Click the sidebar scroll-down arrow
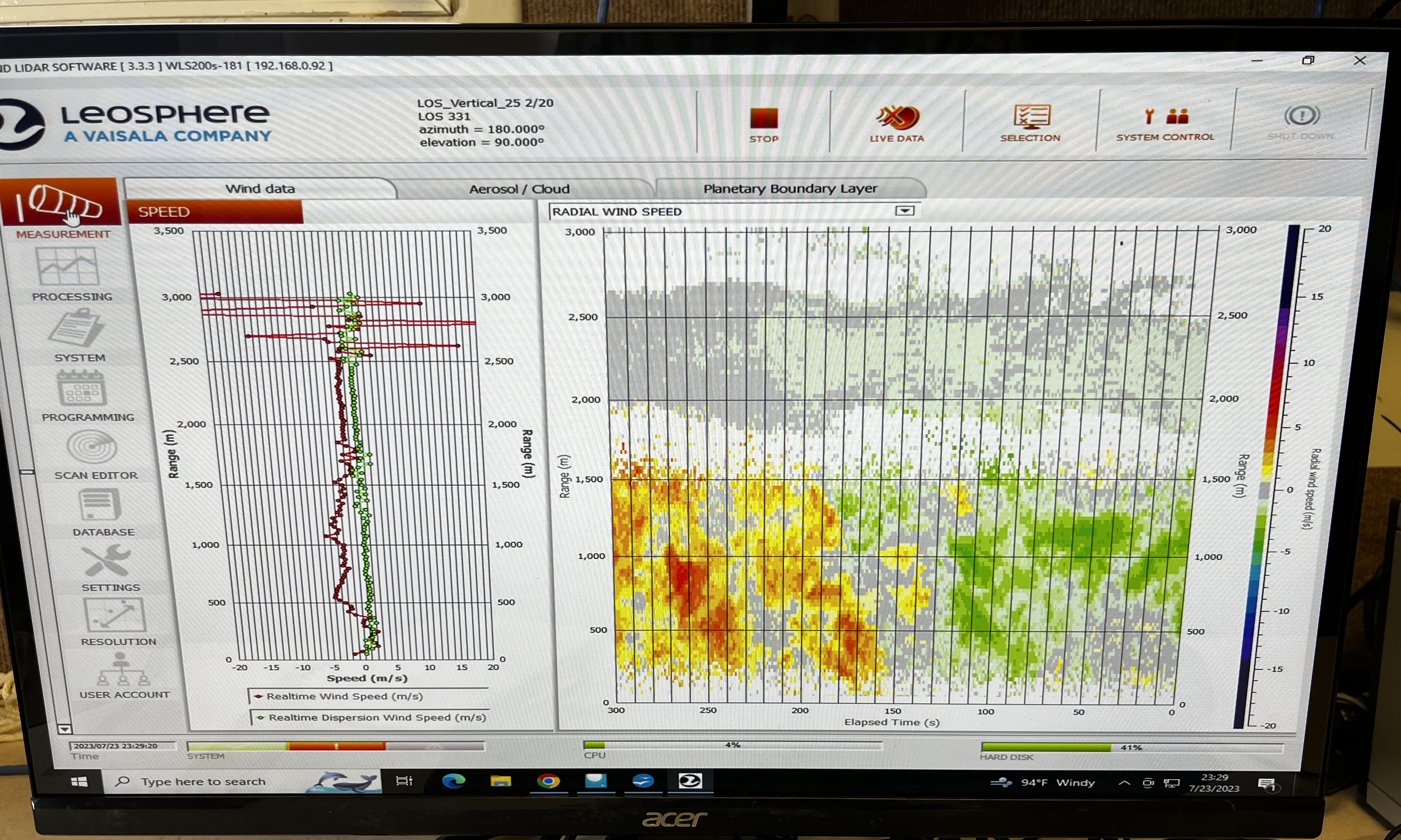The image size is (1401, 840). 65,729
